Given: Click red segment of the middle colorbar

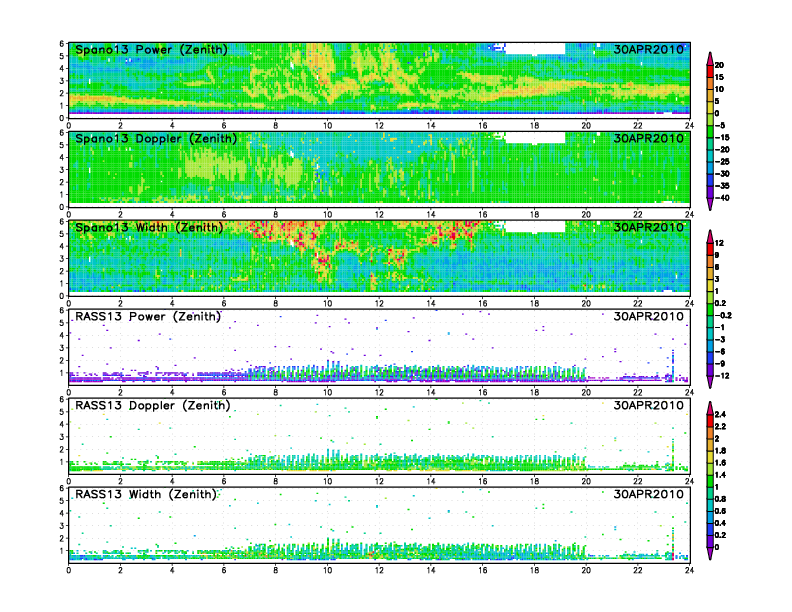Looking at the screenshot, I should pos(710,249).
